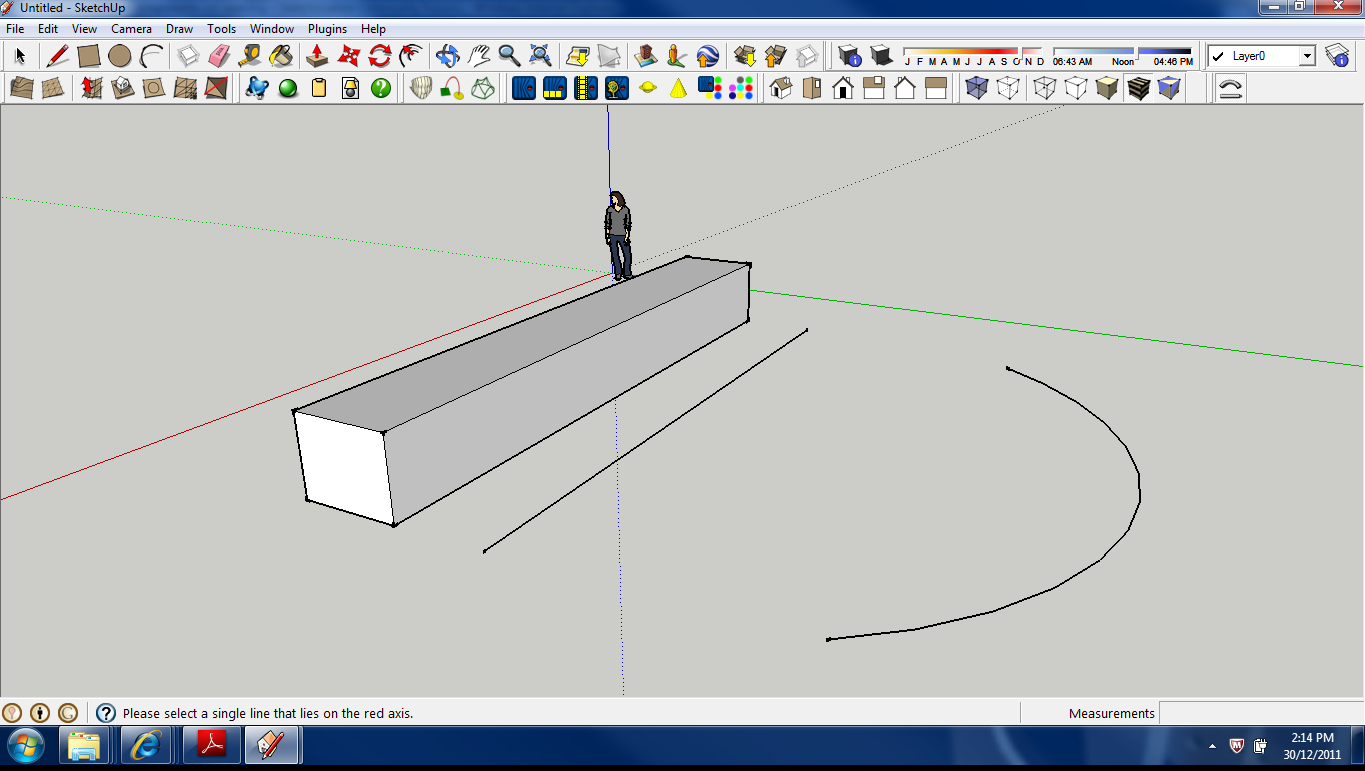Click Preview in Google Earth icon
The image size is (1365, 771).
[x=707, y=56]
